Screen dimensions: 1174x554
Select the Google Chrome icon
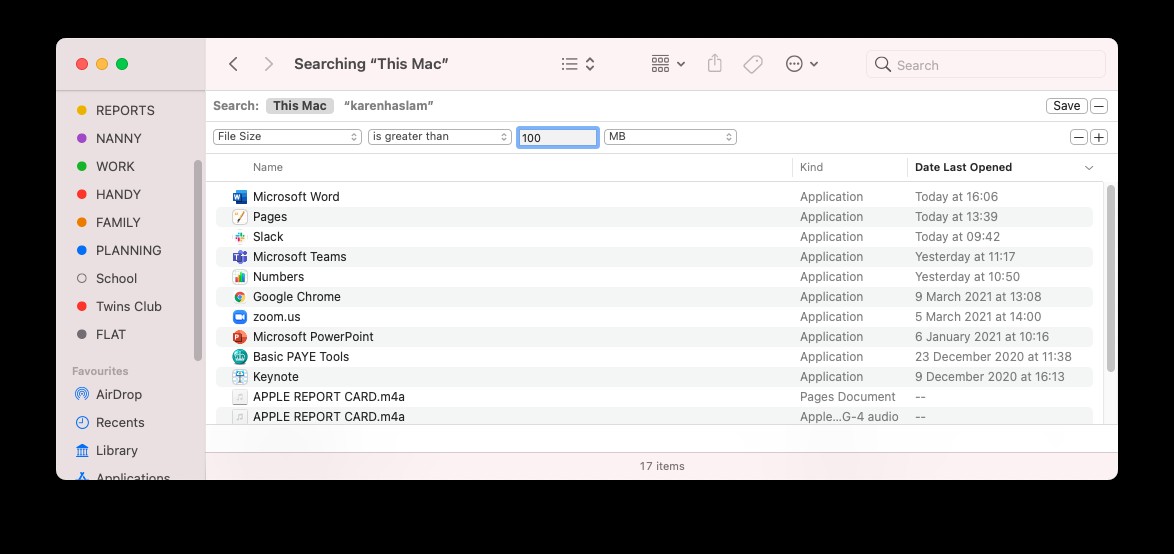pyautogui.click(x=240, y=296)
